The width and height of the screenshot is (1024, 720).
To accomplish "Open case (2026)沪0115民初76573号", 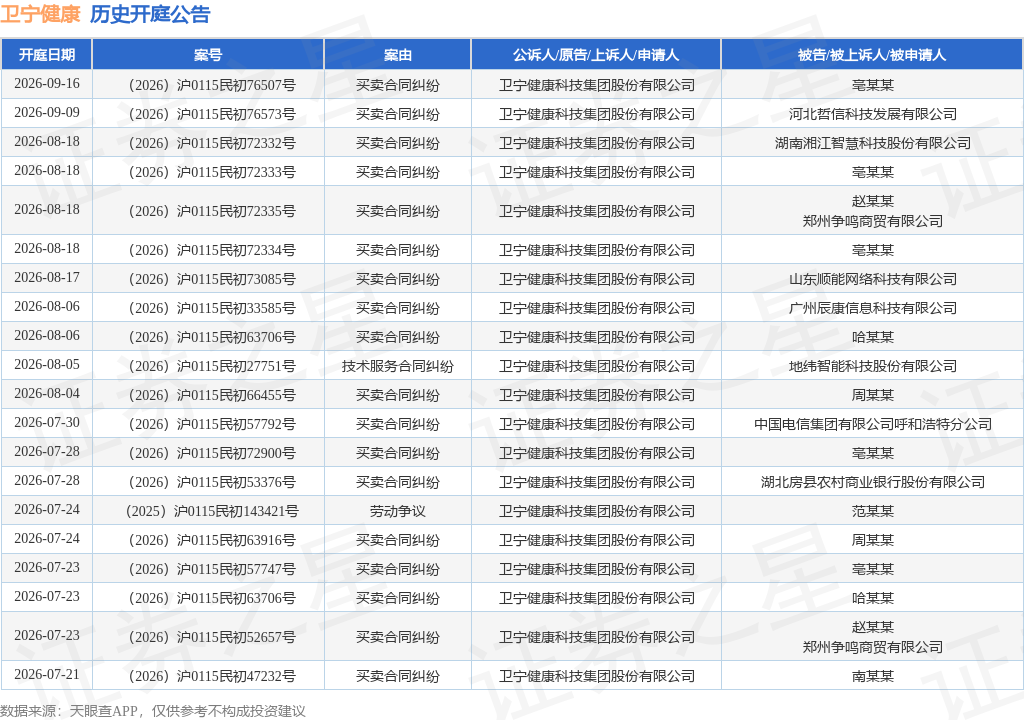I will tap(212, 114).
